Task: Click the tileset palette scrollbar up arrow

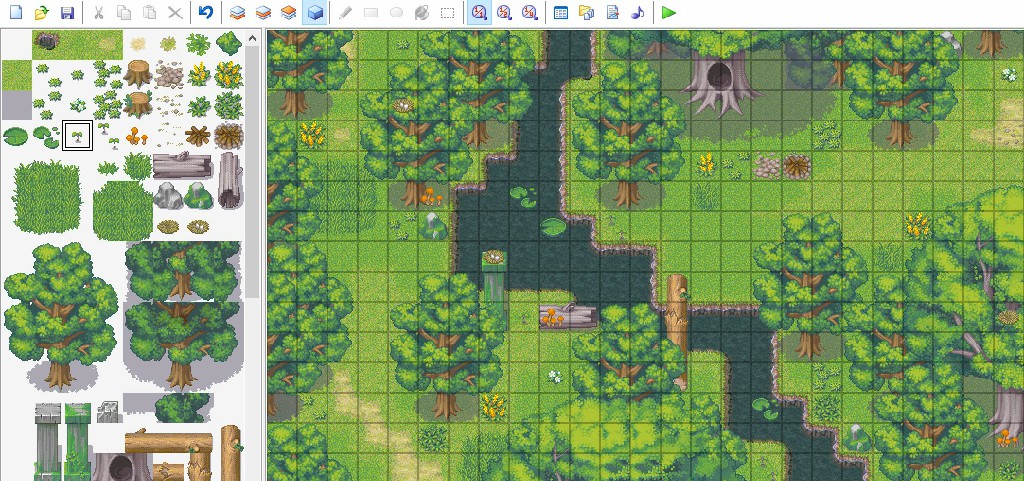Action: coord(252,39)
